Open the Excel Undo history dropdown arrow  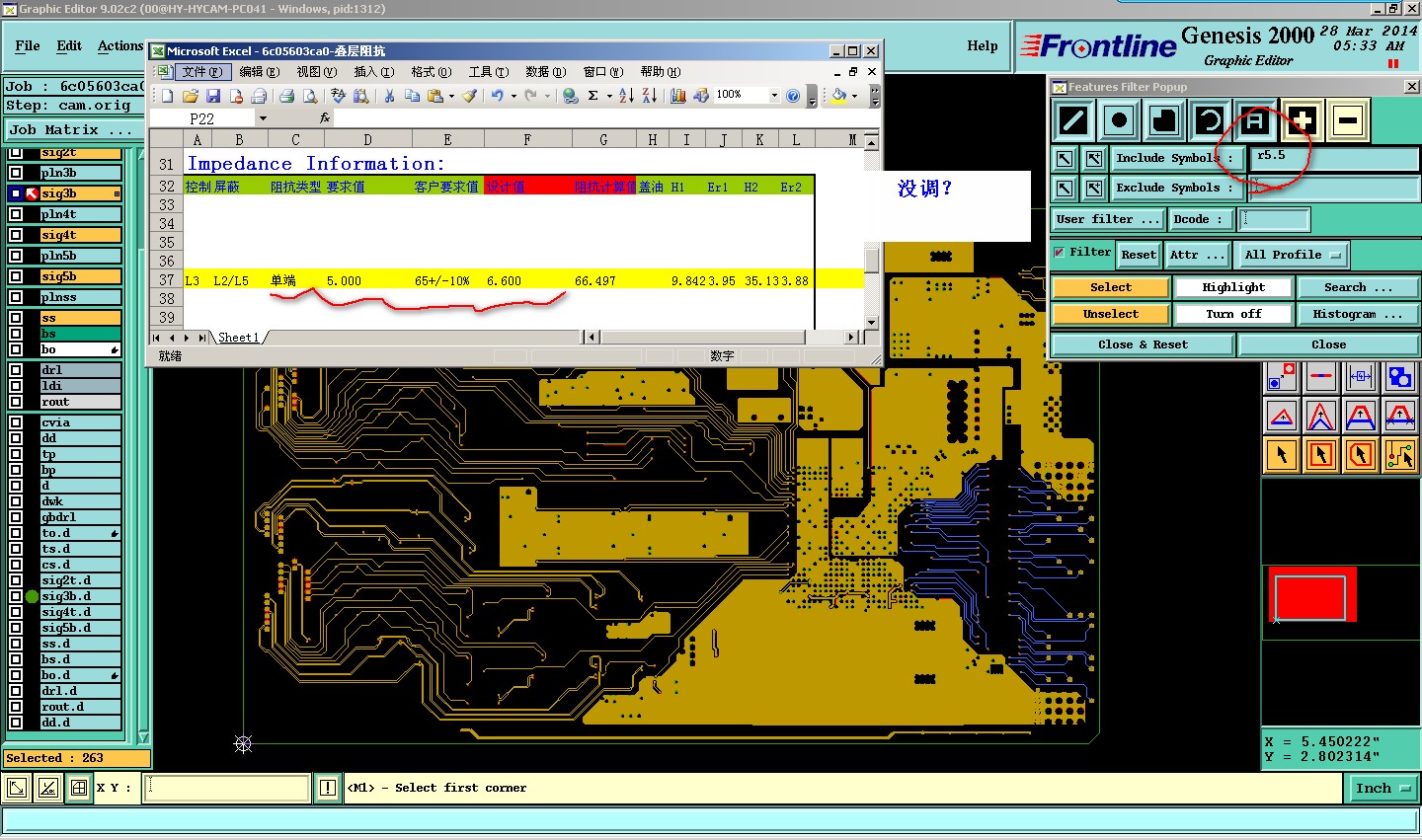tap(513, 96)
